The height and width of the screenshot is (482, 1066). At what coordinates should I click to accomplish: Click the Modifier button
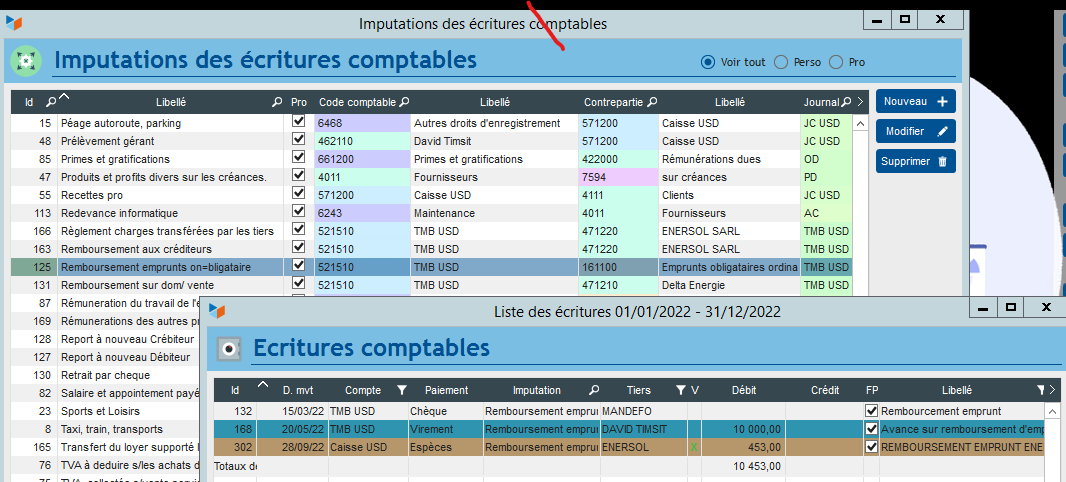[x=915, y=131]
